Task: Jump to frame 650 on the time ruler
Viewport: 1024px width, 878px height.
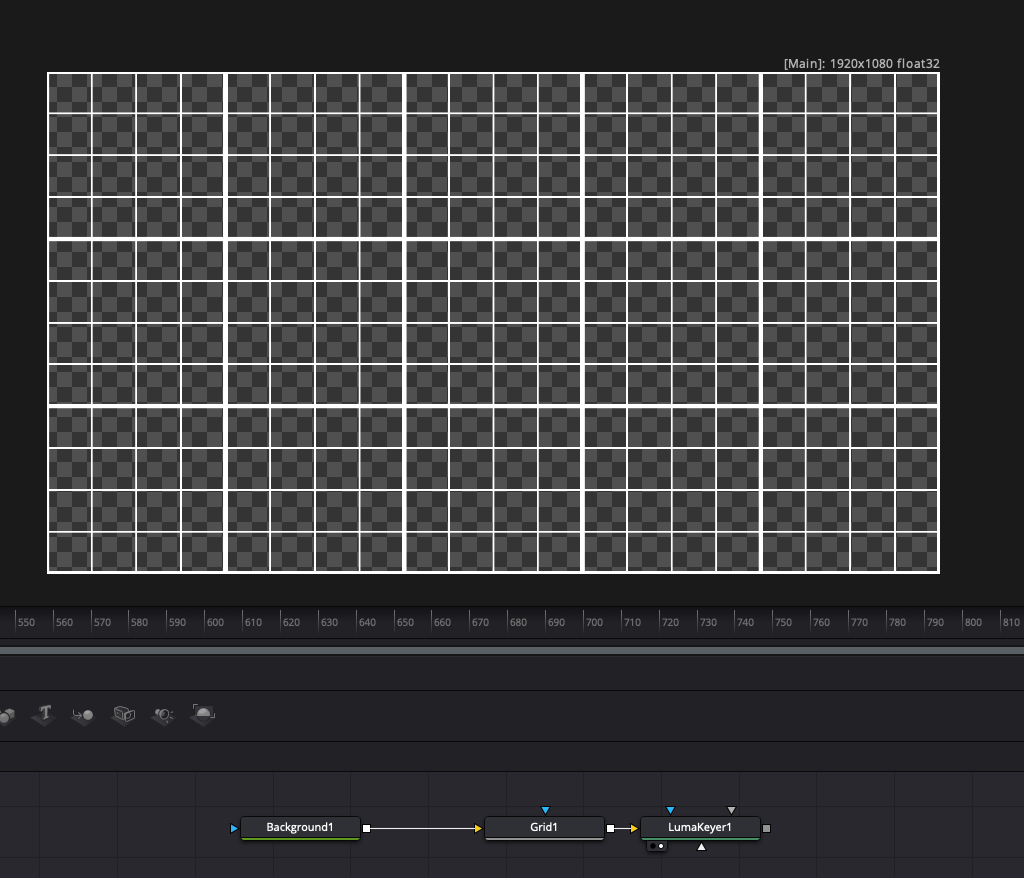Action: point(405,622)
